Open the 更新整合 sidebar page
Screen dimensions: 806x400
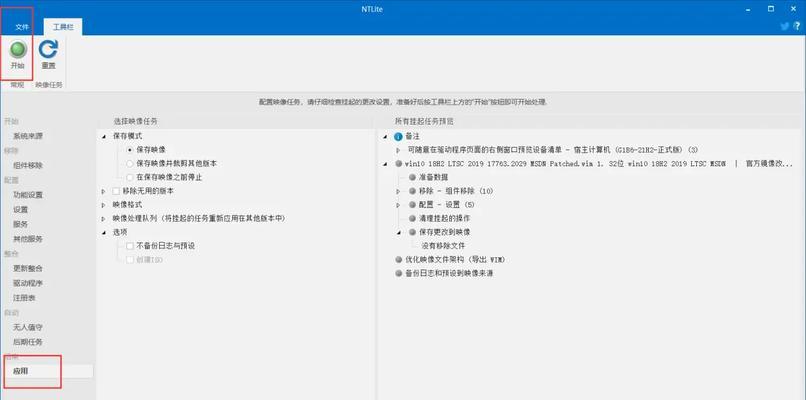(x=28, y=268)
